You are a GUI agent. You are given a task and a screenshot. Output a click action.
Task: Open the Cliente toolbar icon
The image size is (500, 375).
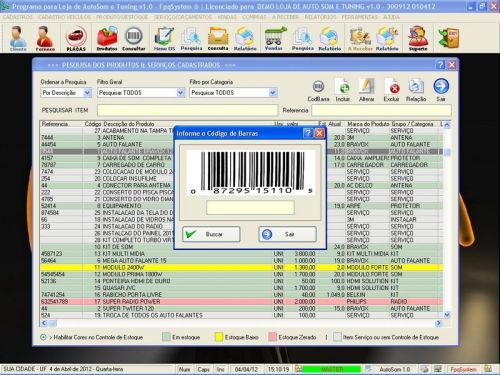(x=18, y=39)
